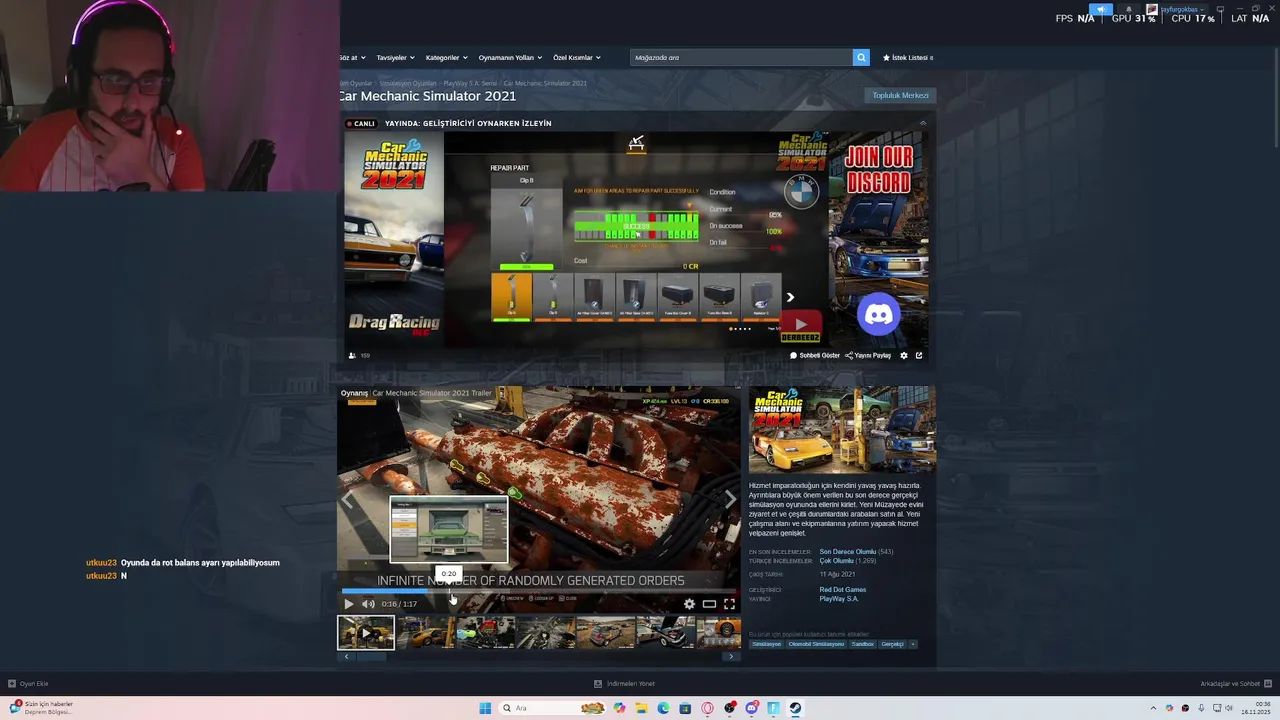
Task: Click the Sandbox tag
Action: pos(862,644)
